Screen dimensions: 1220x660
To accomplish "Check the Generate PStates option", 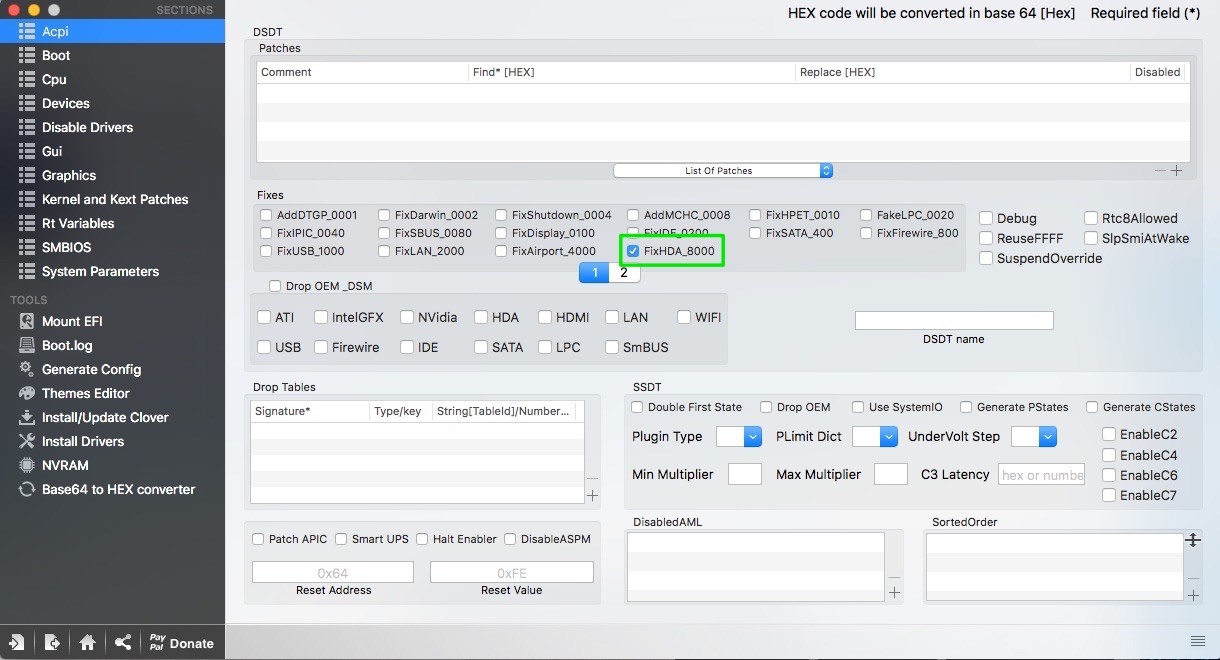I will click(x=966, y=407).
